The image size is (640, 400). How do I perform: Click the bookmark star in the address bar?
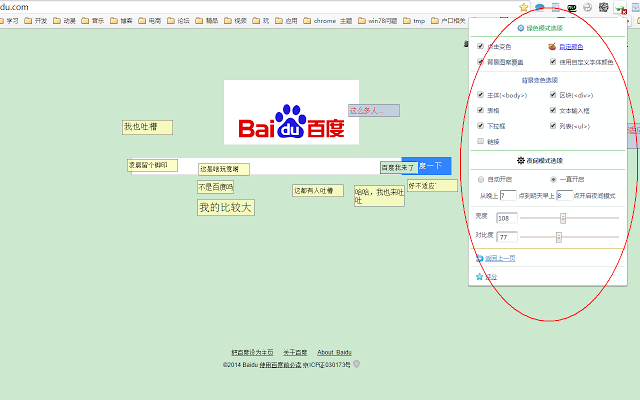click(x=524, y=7)
